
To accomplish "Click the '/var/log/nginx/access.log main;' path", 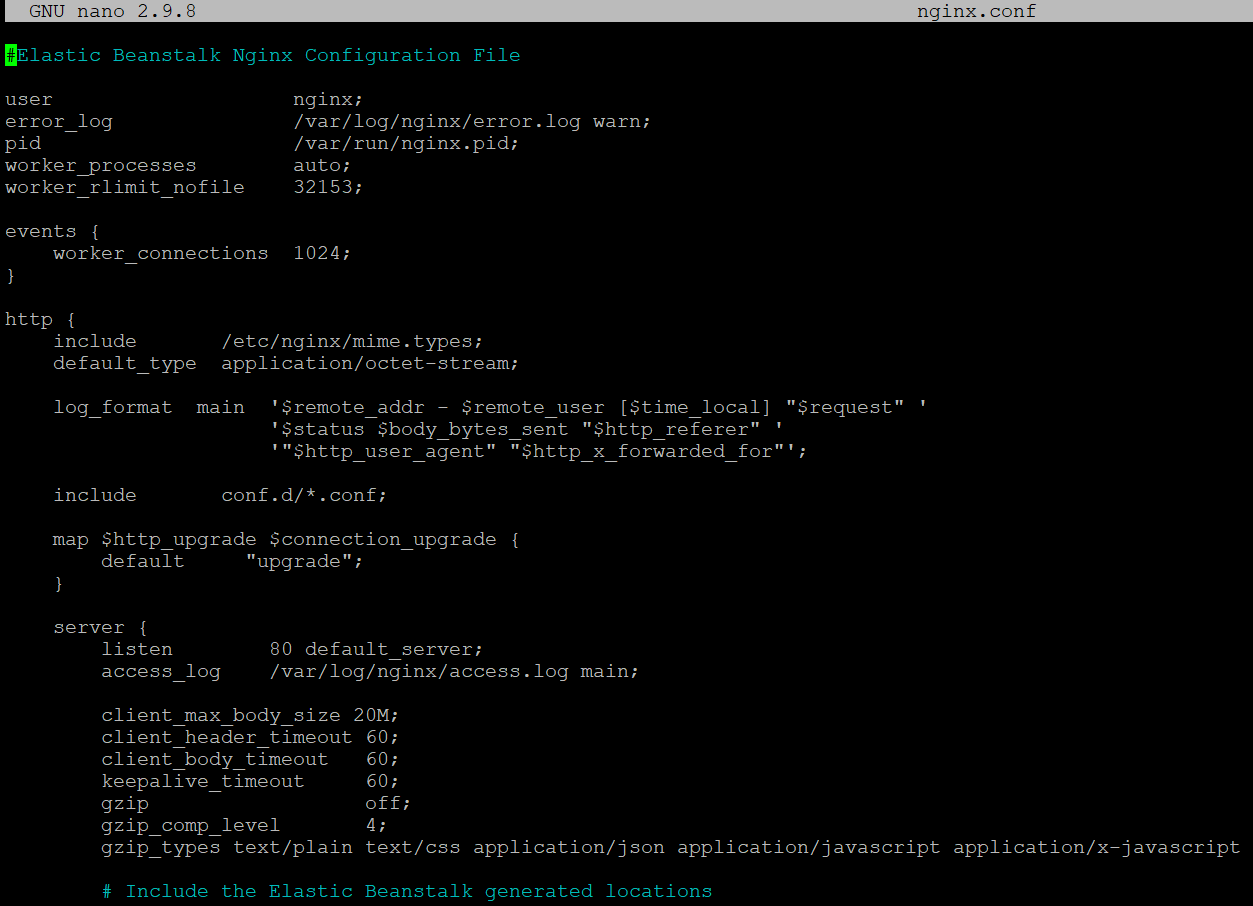I will (x=455, y=671).
